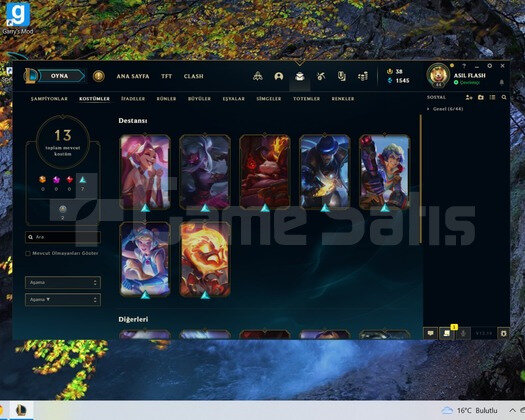Switch to the EŞYALAR tab
This screenshot has width=525, height=420.
point(234,99)
